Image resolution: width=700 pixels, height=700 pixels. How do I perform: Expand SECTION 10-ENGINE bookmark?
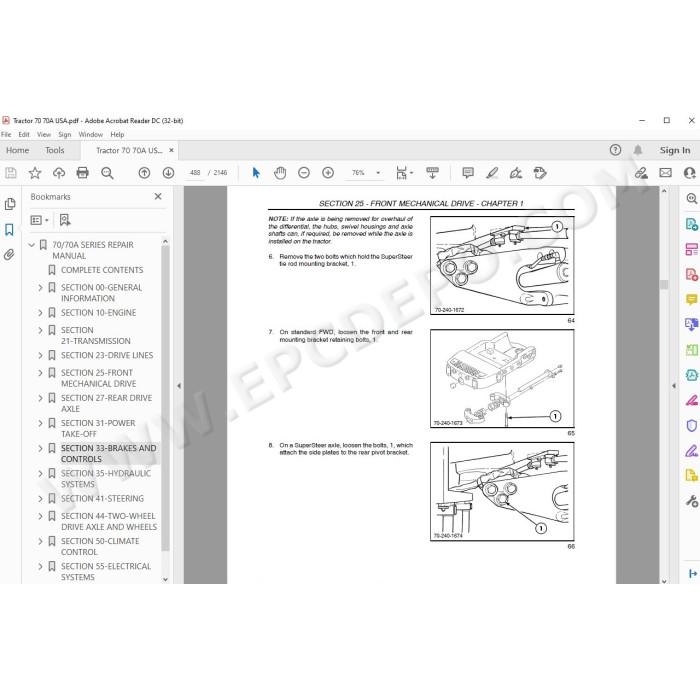pos(40,313)
